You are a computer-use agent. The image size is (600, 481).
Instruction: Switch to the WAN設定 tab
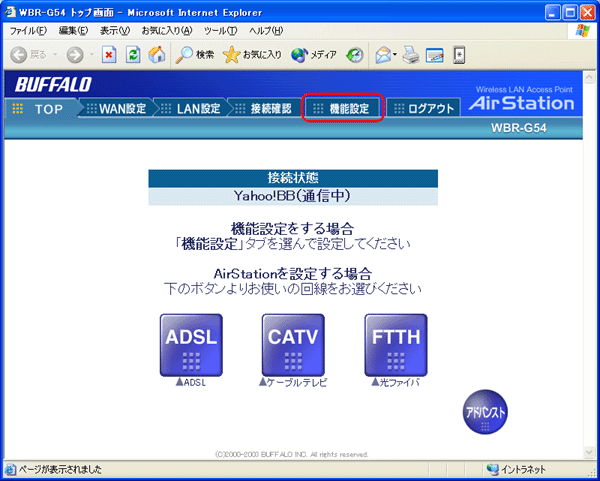pos(117,109)
